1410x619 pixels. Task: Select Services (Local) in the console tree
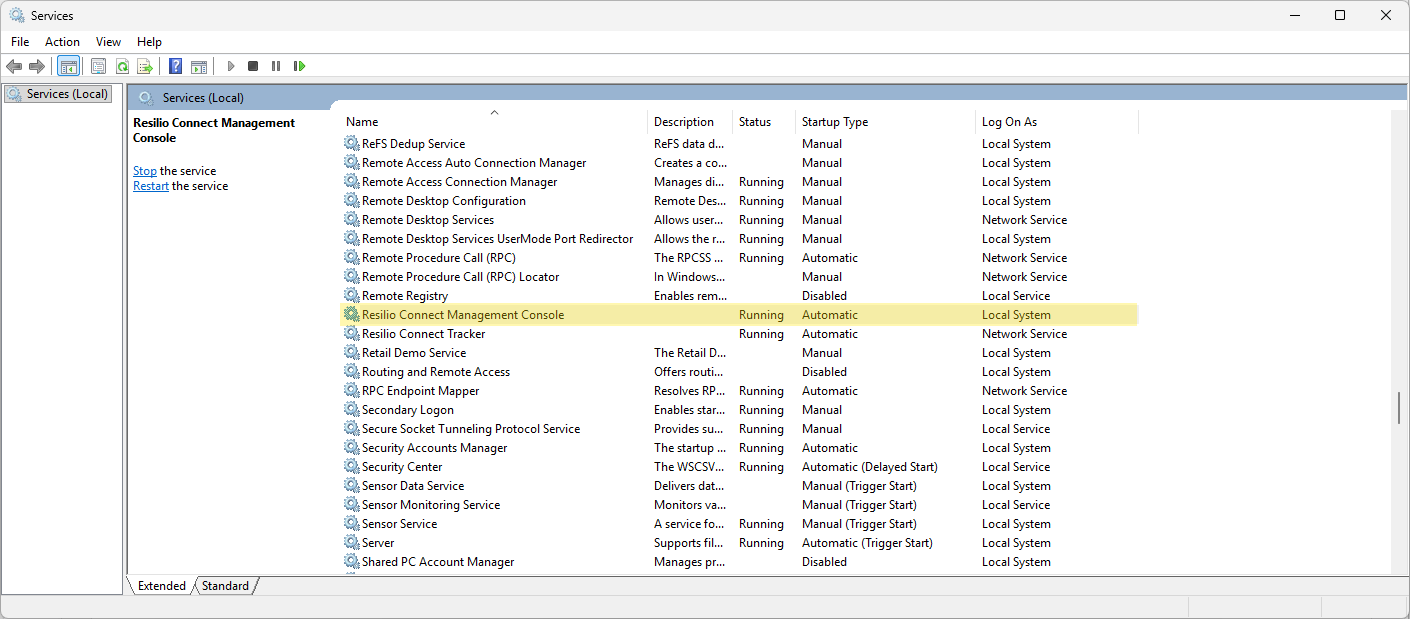(x=66, y=94)
